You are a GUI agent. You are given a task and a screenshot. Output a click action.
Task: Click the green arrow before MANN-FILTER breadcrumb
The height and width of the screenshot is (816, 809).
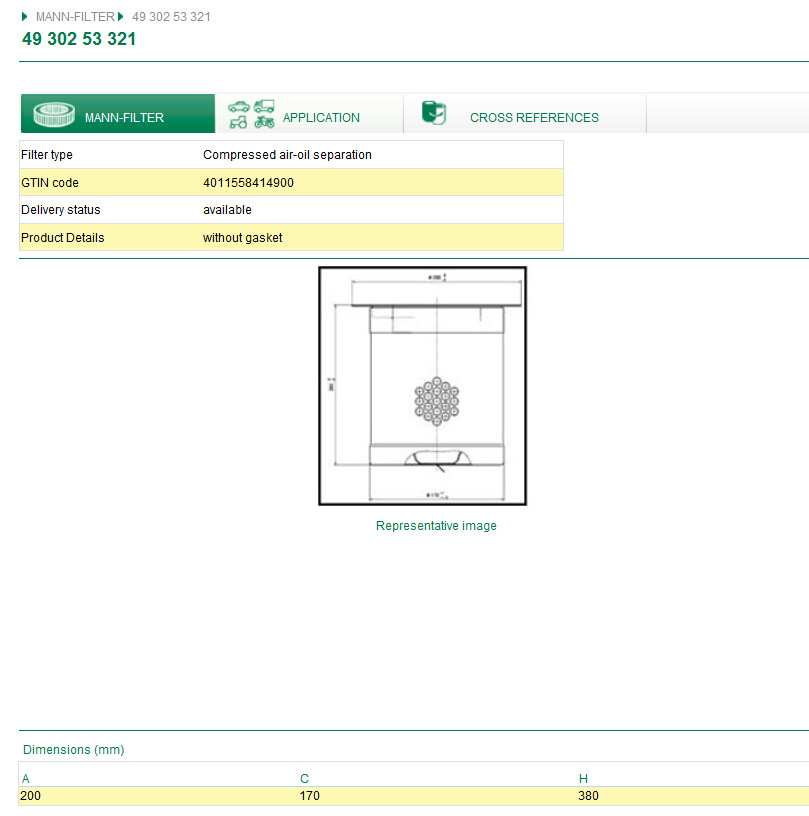tap(24, 17)
